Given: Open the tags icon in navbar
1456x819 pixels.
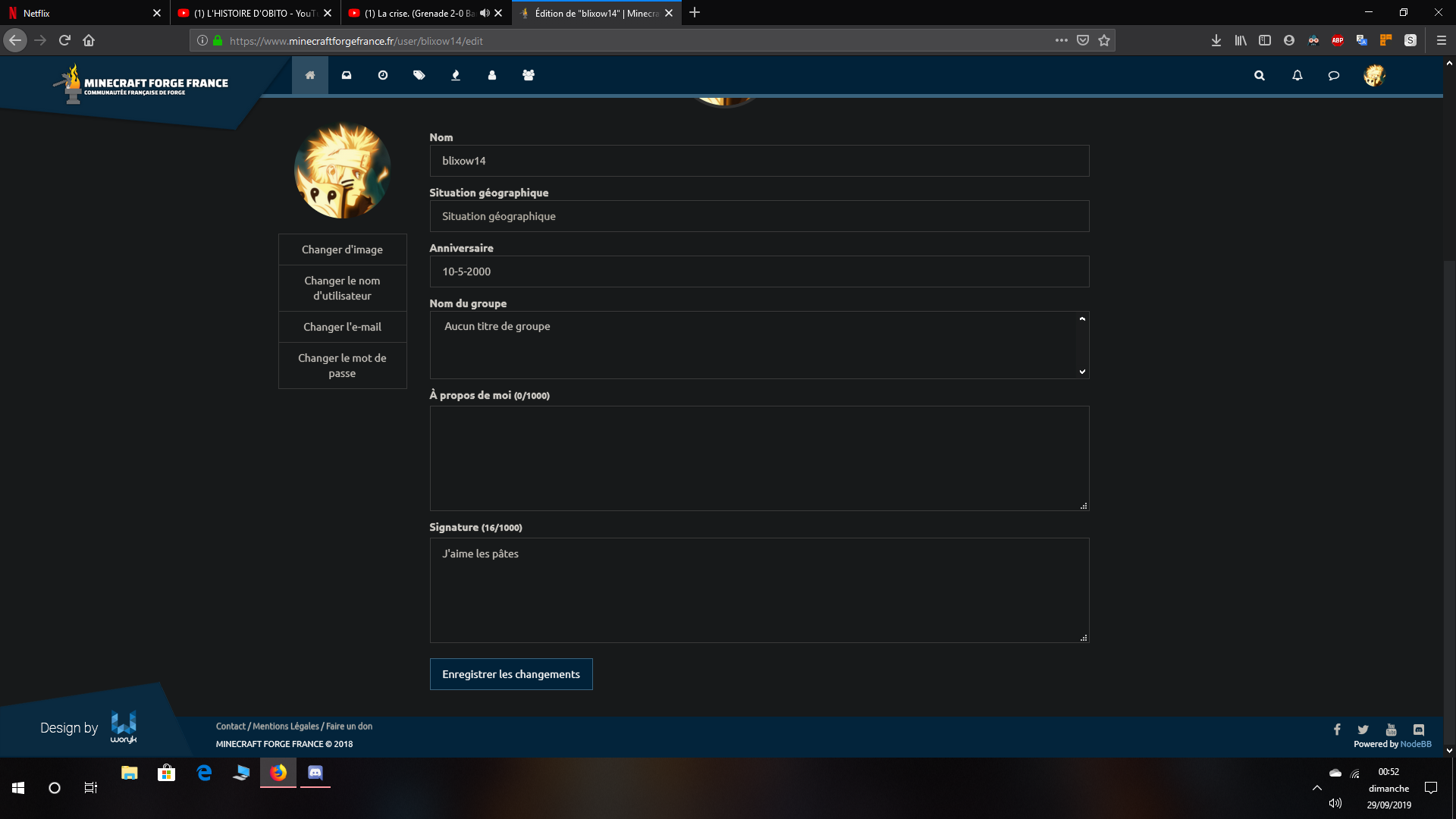Looking at the screenshot, I should 419,75.
